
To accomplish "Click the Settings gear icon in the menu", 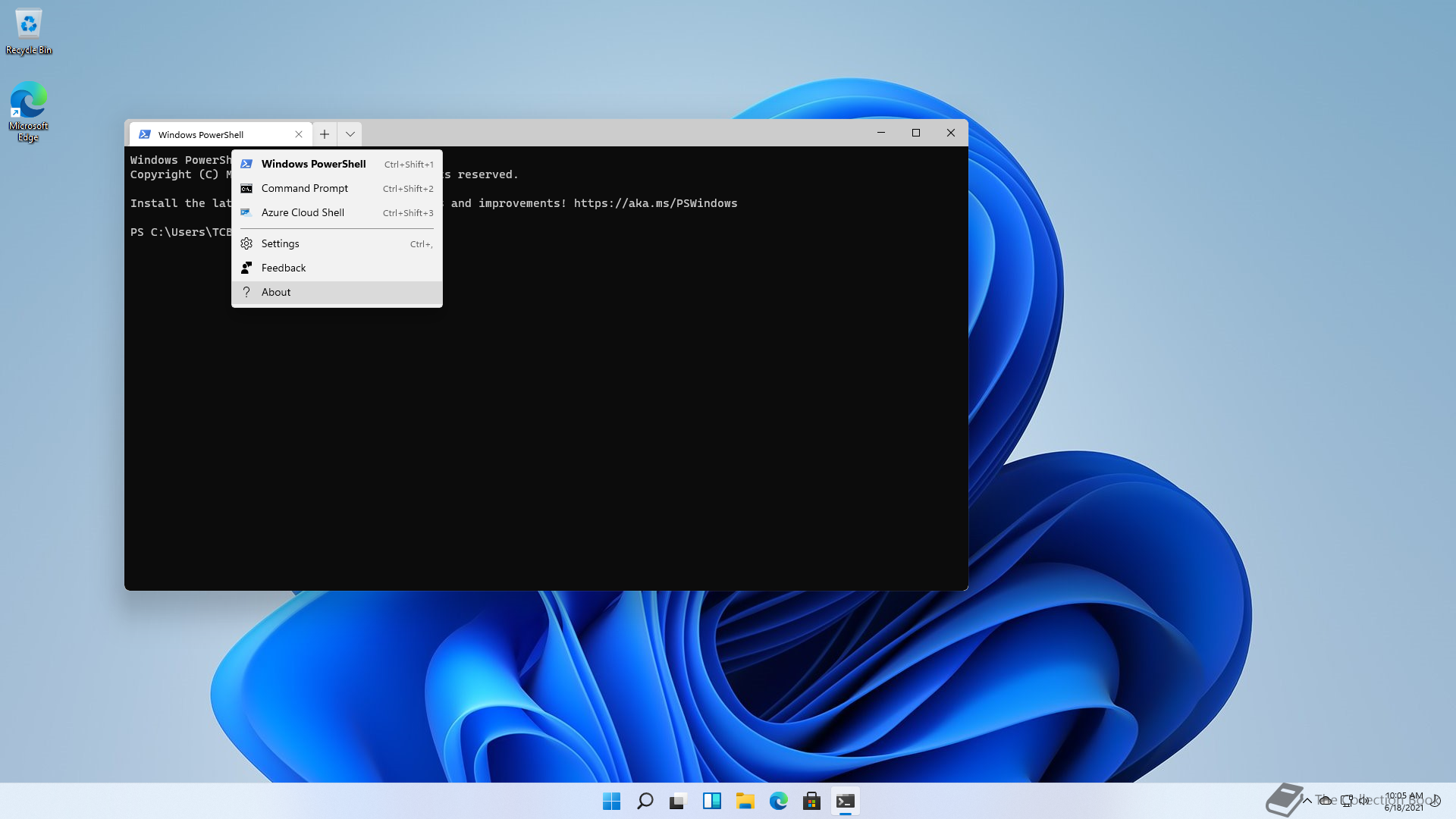I will point(246,243).
